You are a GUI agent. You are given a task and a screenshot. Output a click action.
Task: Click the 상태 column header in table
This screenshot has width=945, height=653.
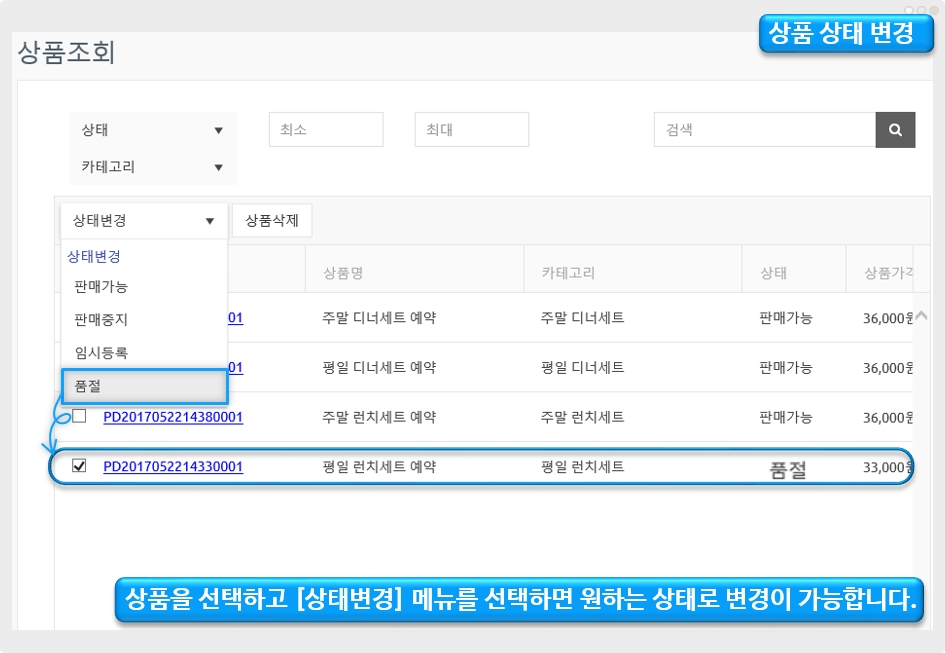click(x=773, y=273)
